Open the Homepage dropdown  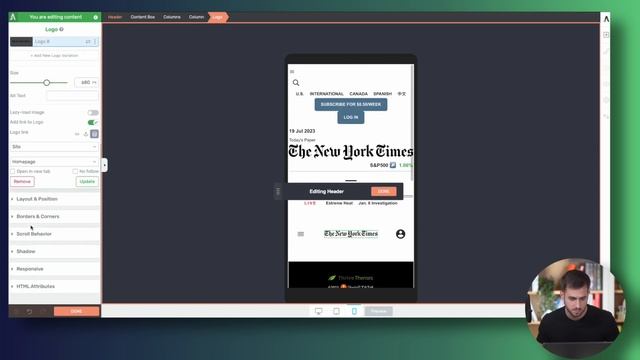[x=54, y=162]
